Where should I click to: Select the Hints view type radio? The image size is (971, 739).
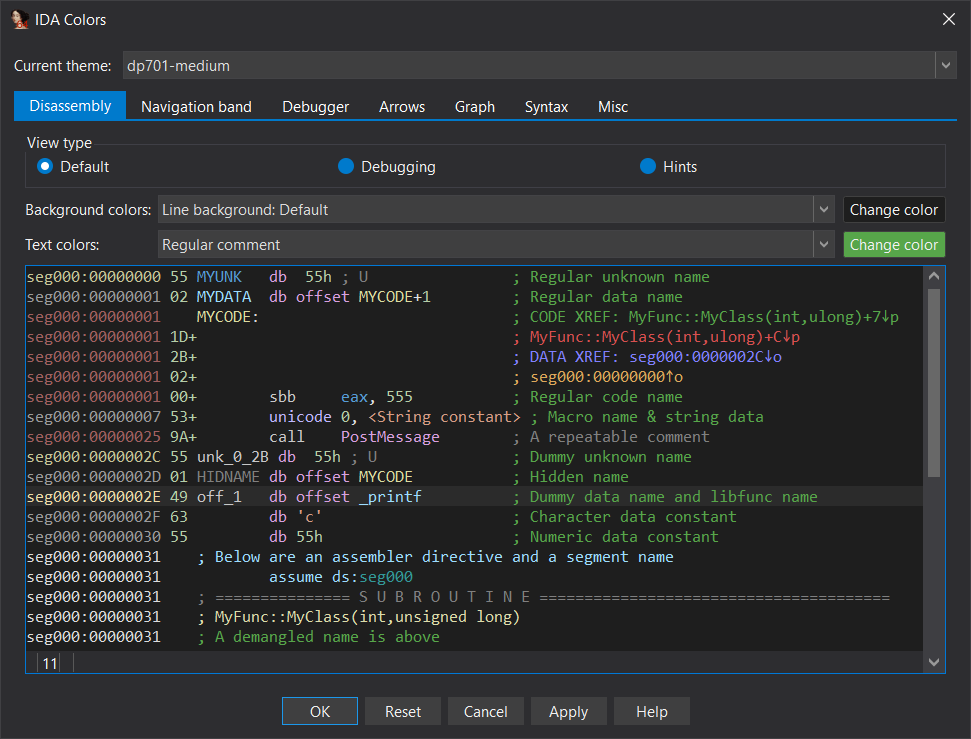(x=647, y=166)
